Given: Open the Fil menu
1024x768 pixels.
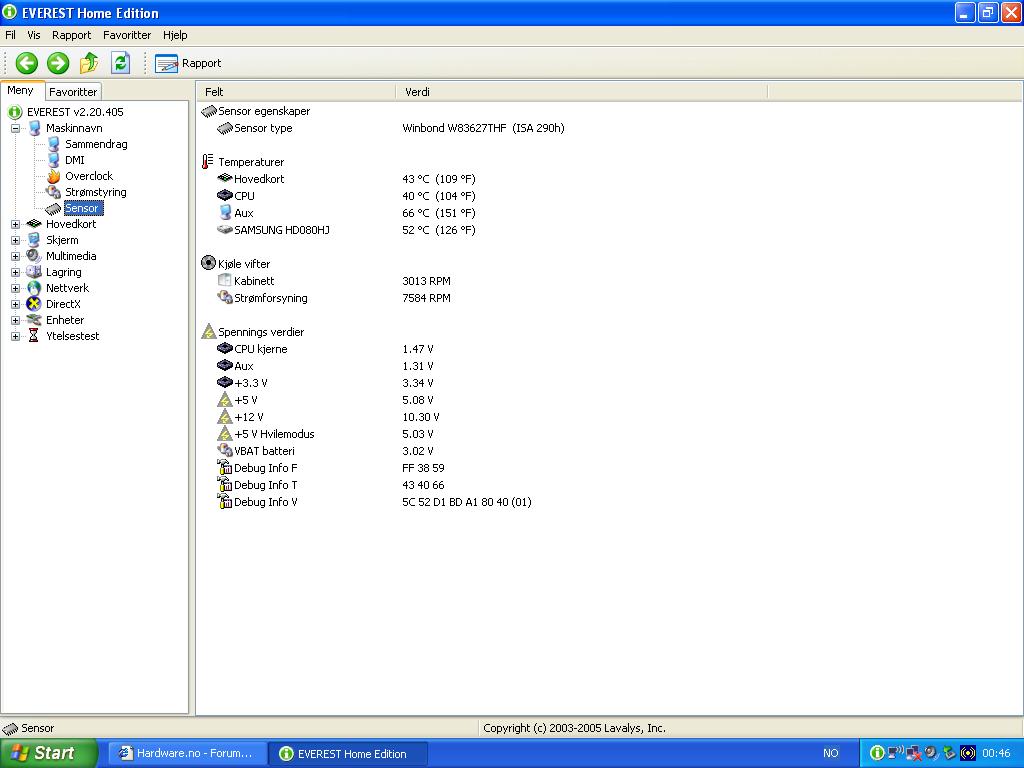Looking at the screenshot, I should (10, 35).
